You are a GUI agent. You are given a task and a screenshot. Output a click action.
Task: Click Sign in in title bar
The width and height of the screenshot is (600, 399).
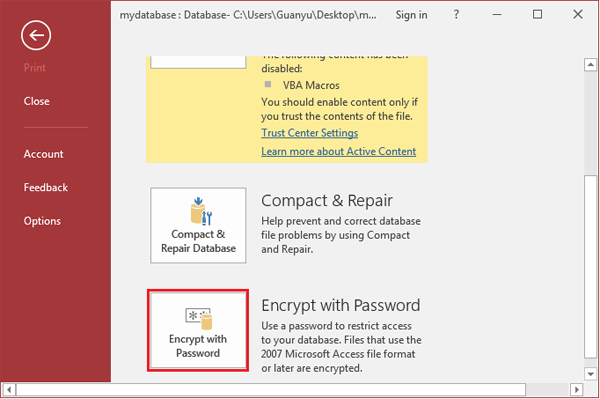pyautogui.click(x=411, y=15)
